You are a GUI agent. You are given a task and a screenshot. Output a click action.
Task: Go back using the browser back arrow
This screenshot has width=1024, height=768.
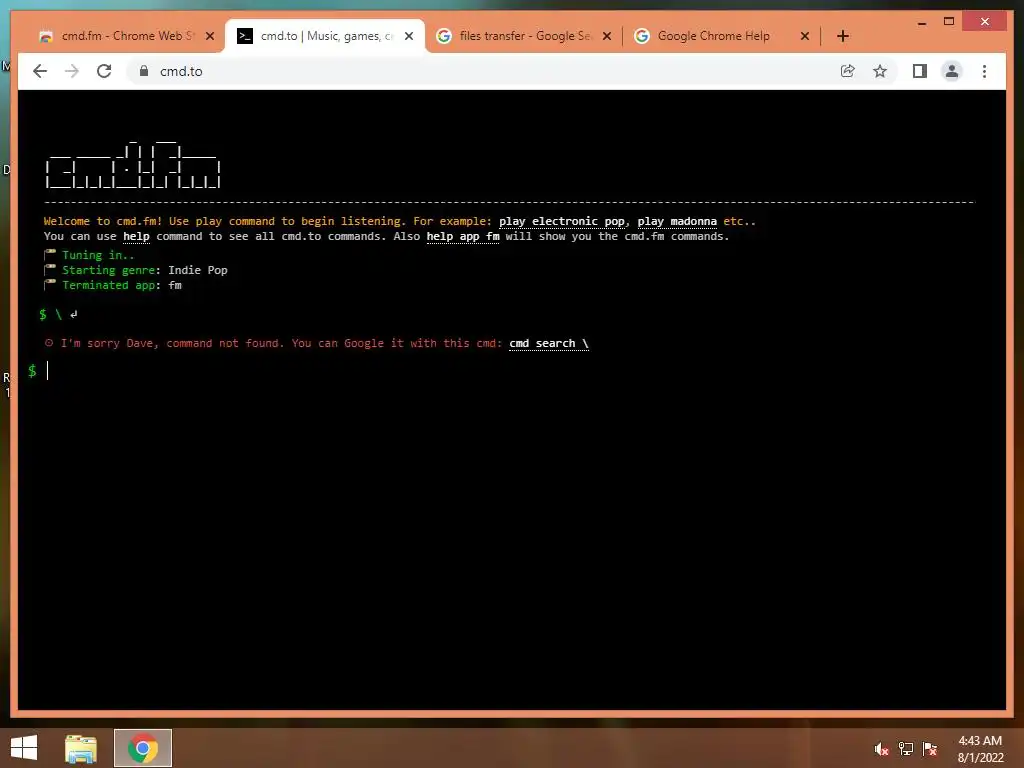point(40,71)
